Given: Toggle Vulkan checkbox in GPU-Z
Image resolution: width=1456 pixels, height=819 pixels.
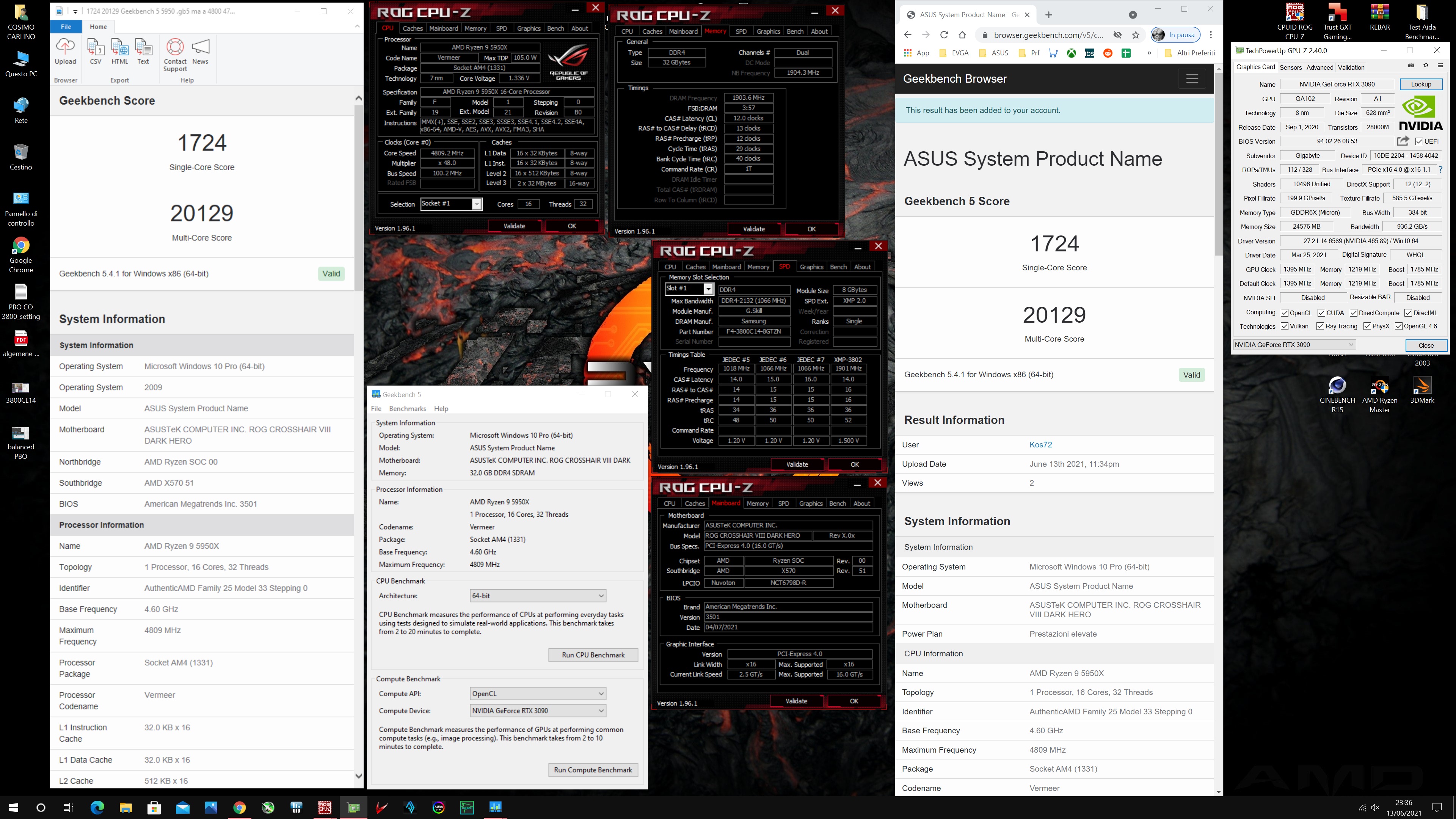Looking at the screenshot, I should coord(1285,326).
